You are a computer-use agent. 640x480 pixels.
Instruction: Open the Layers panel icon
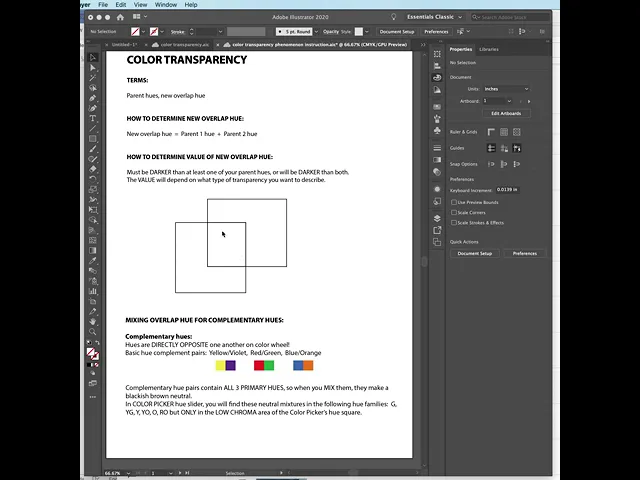(437, 218)
